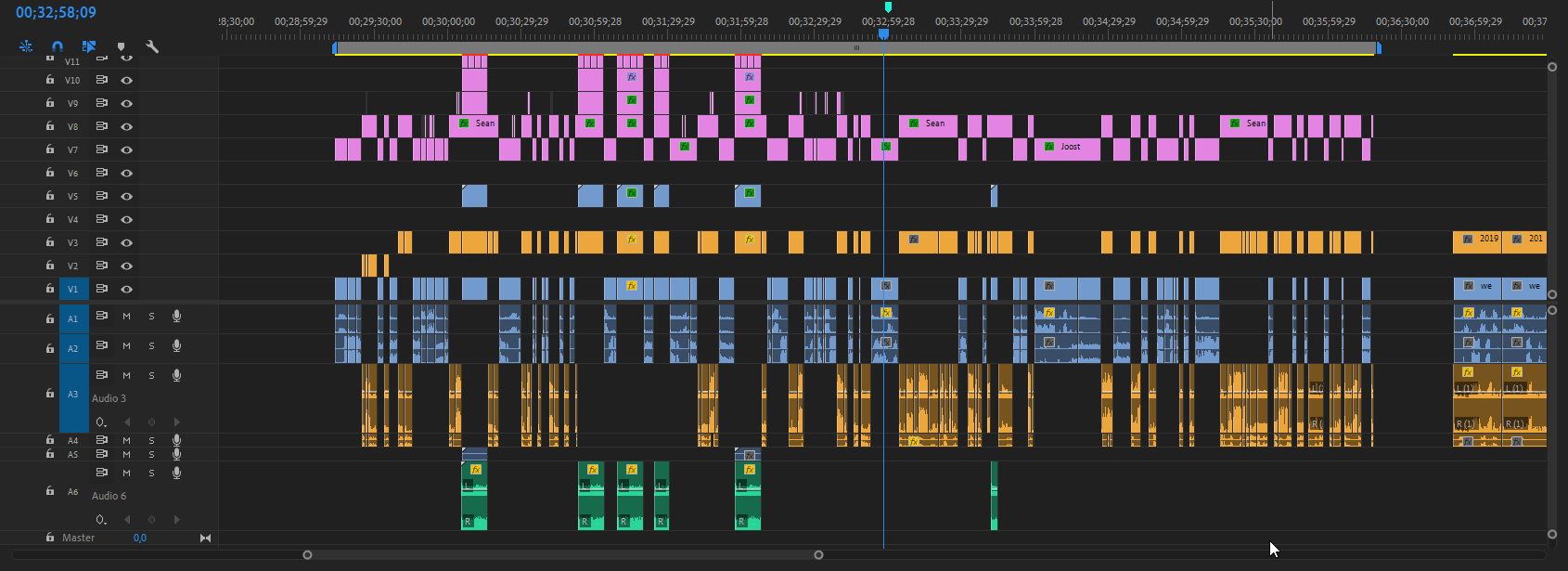Go to next keyframe on Audio 3
1568x571 pixels.
(176, 422)
